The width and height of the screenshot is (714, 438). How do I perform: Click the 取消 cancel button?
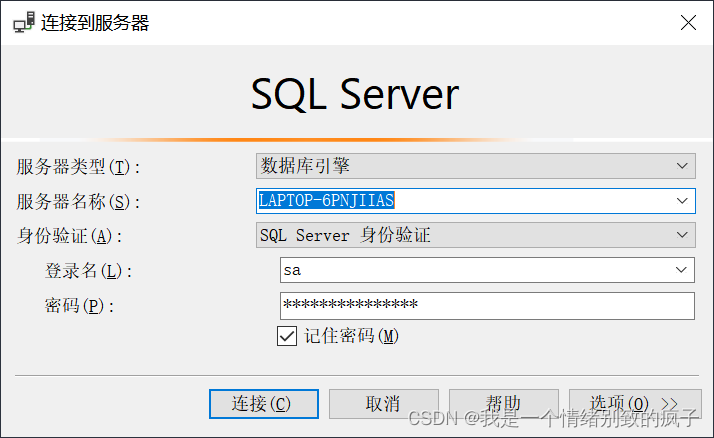pos(383,404)
